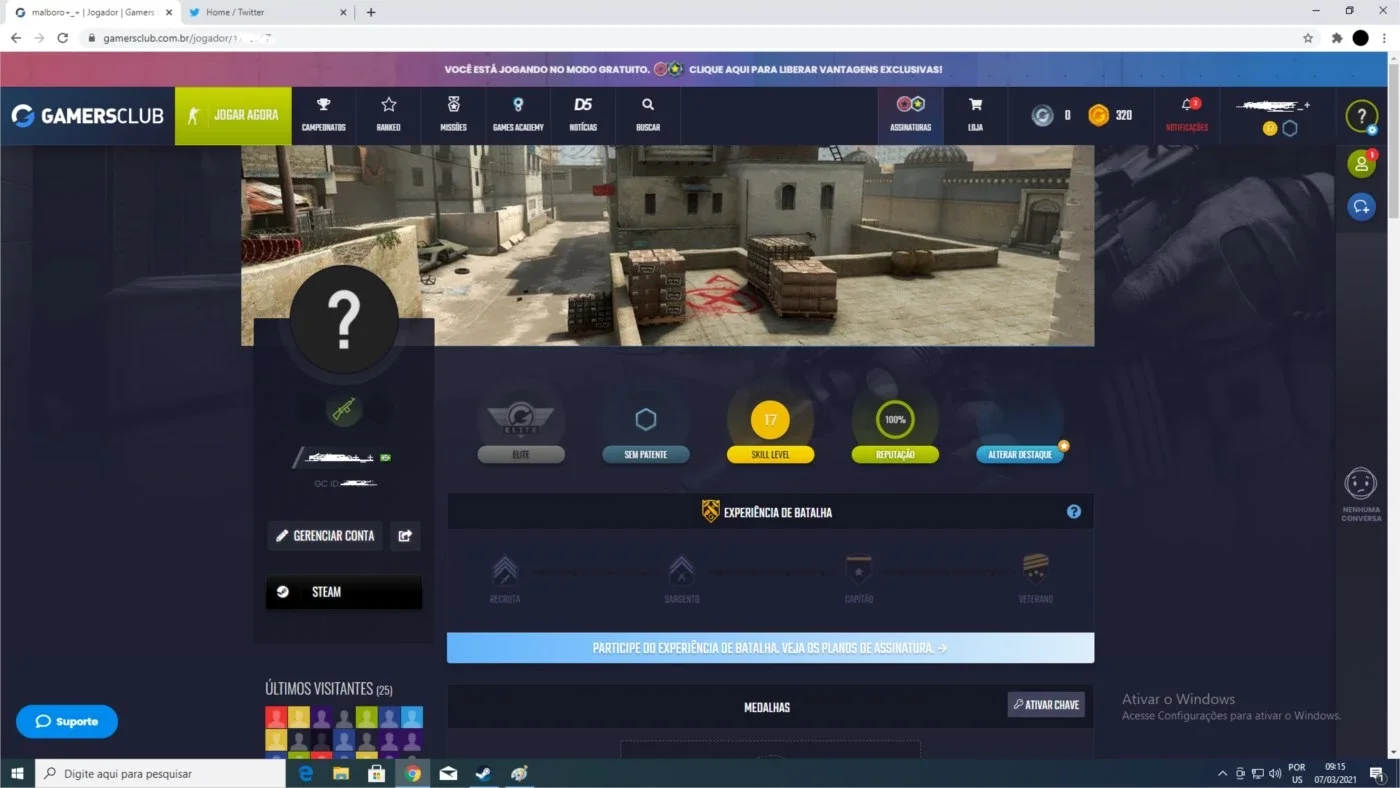Screen dimensions: 1400x788
Task: Open Microsoft Edge from the taskbar
Action: pyautogui.click(x=306, y=773)
